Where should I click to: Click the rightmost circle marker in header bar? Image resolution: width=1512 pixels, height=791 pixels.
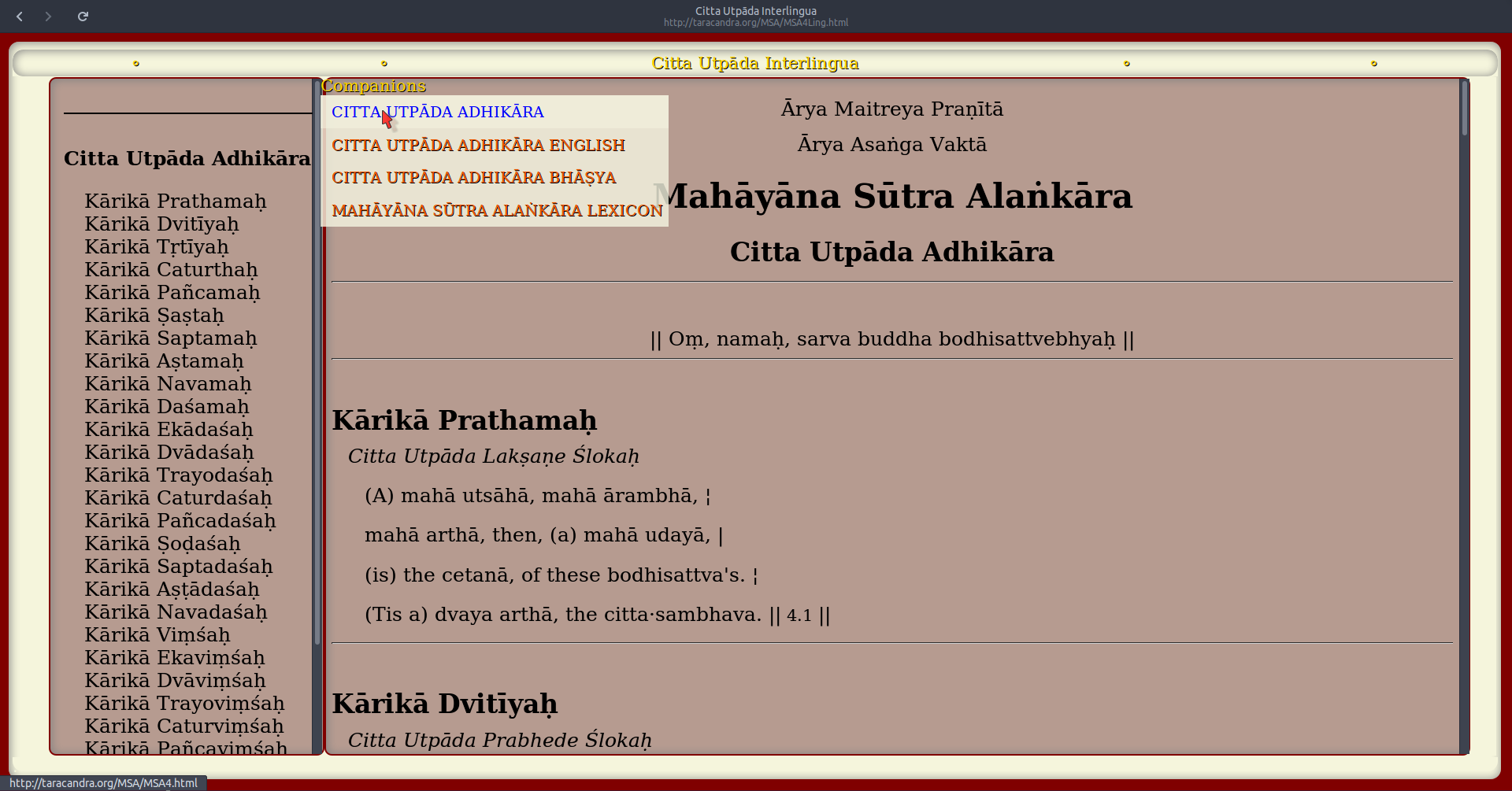point(1374,64)
